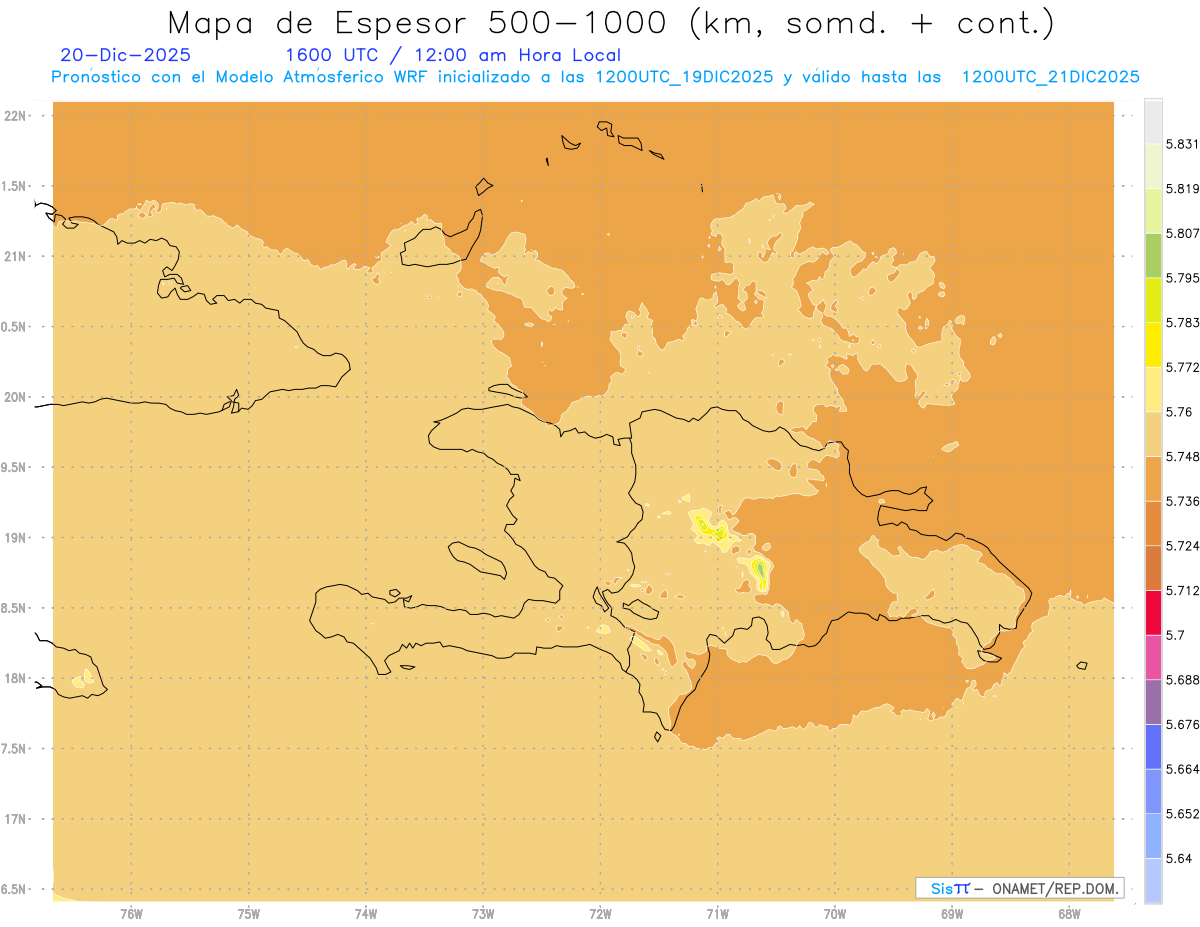Pick the pale swatch between 5.819 and 5.831

(x=1153, y=166)
